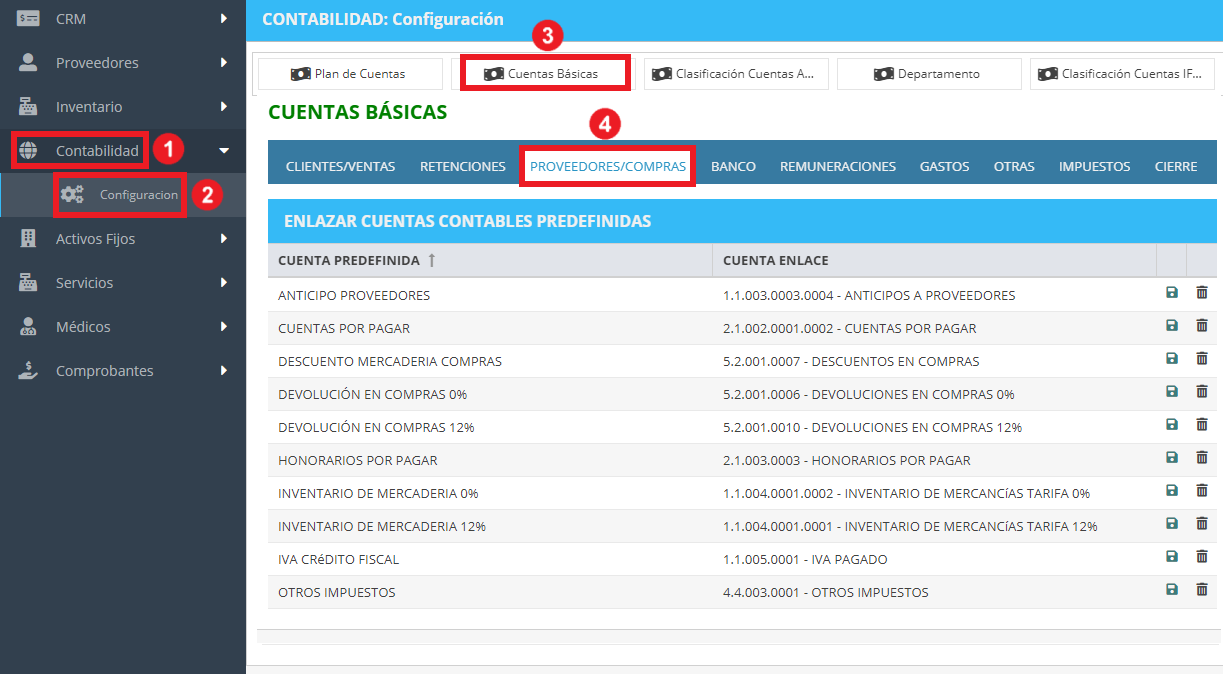Switch to the BANCO tab
The height and width of the screenshot is (674, 1223).
[733, 167]
